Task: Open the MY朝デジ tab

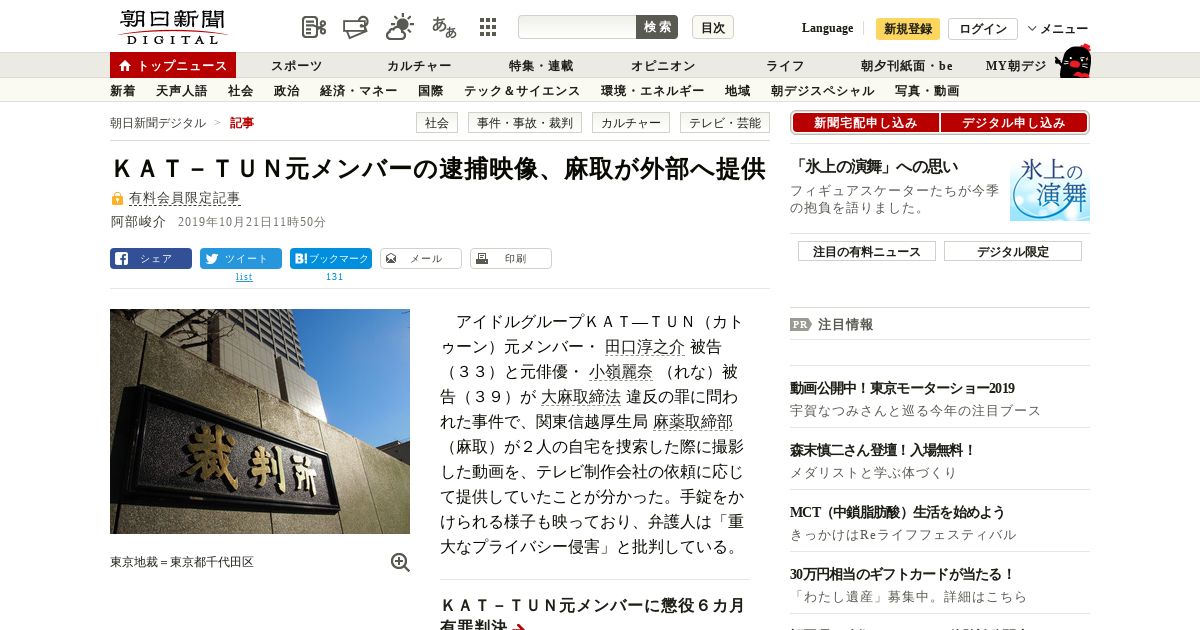Action: click(1016, 66)
